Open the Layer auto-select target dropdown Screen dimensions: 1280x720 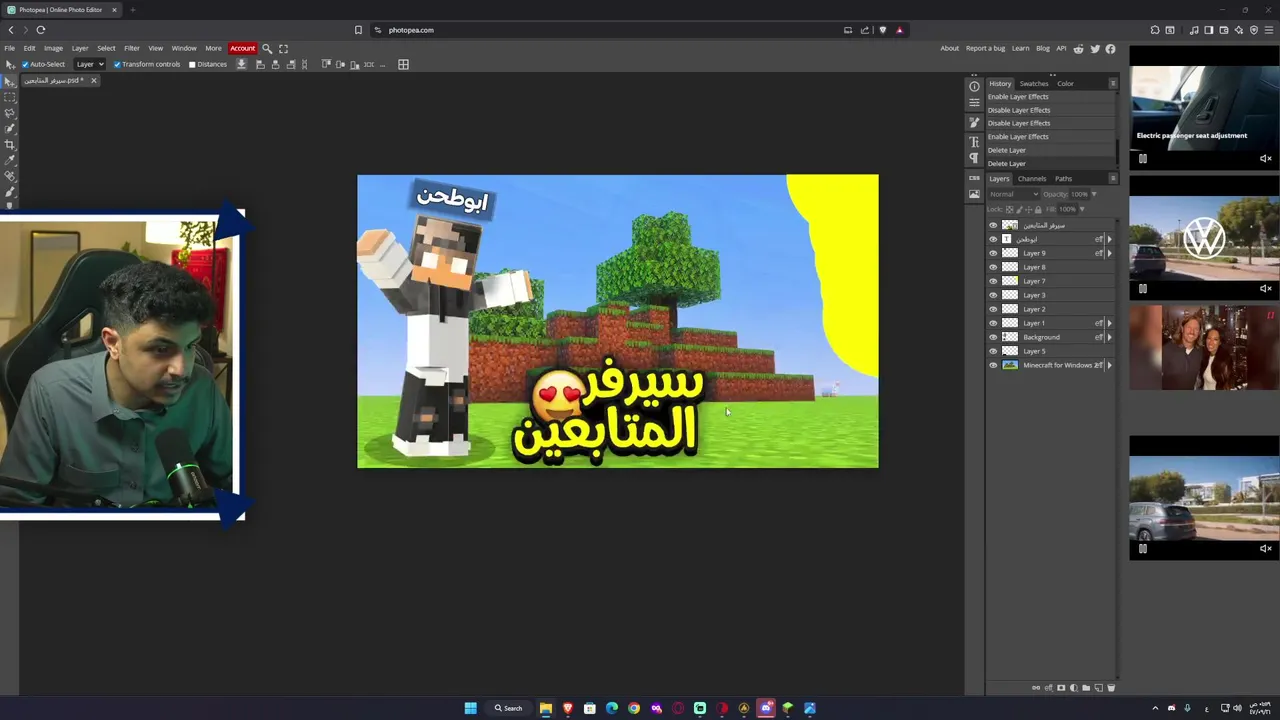pos(90,64)
